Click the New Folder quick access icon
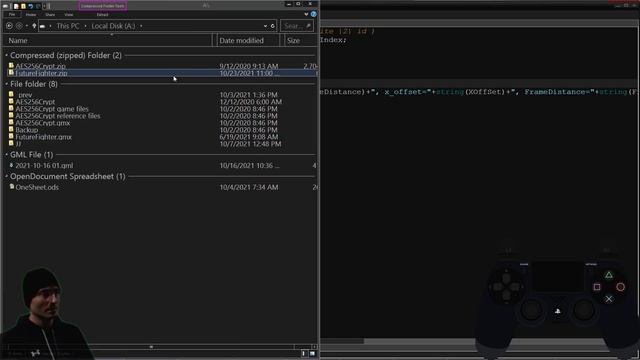640x360 pixels. coord(23,6)
